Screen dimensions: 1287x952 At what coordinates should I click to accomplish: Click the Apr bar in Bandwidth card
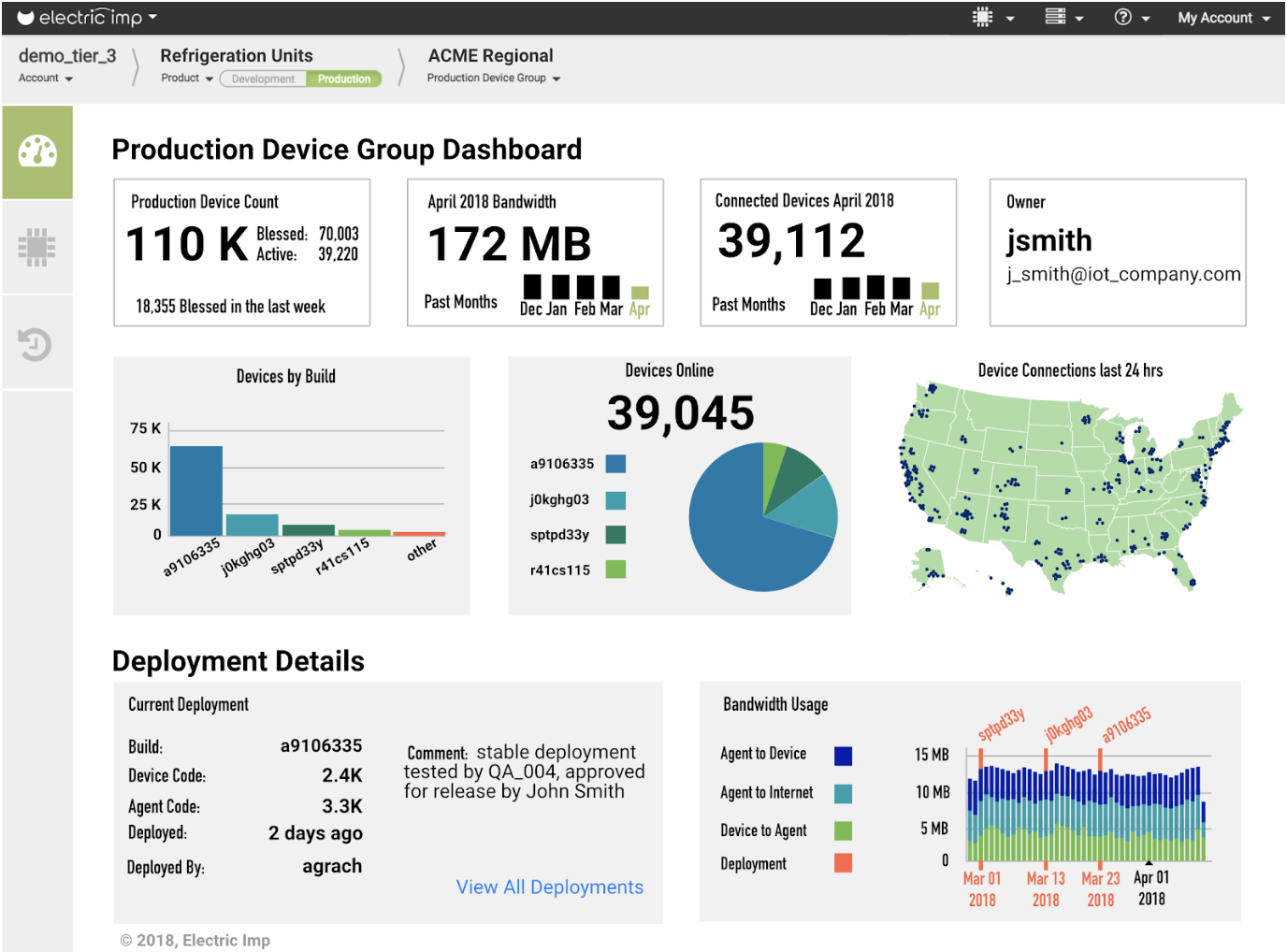tap(640, 293)
